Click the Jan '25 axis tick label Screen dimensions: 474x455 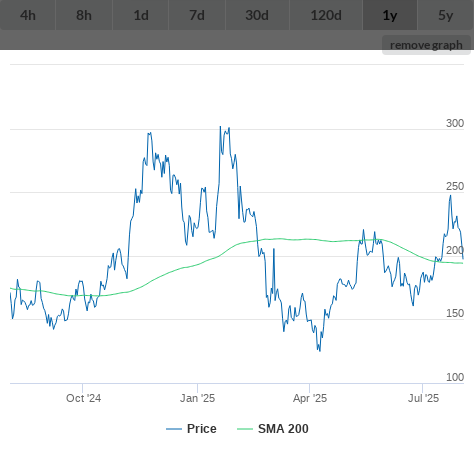[x=197, y=398]
